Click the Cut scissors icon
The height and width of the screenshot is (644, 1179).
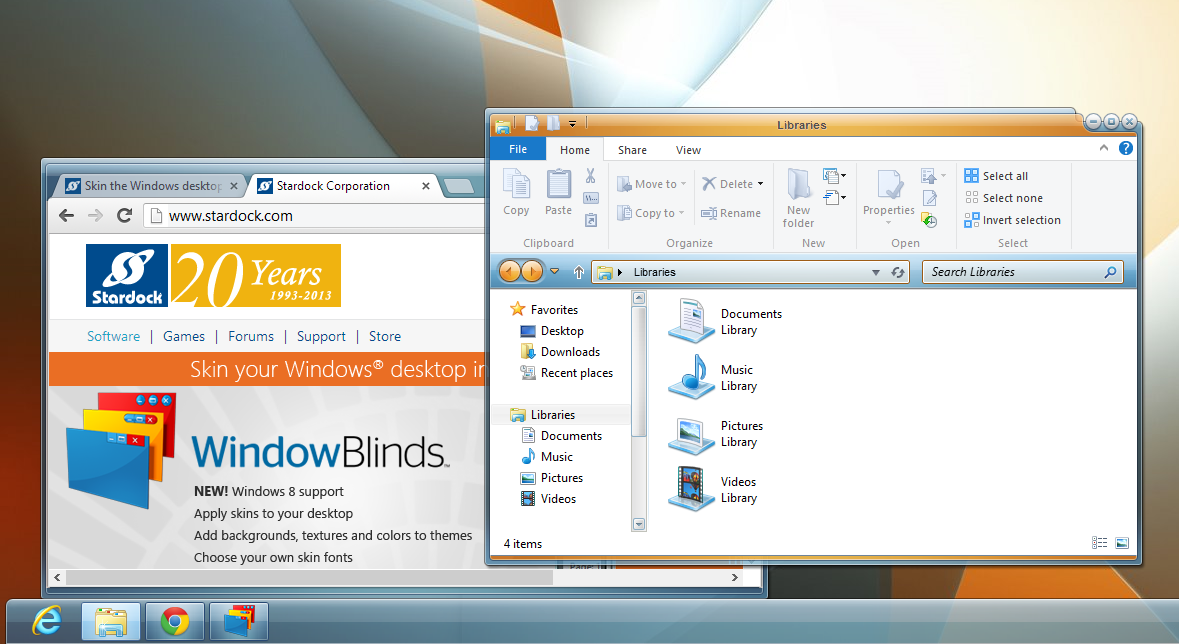click(590, 176)
